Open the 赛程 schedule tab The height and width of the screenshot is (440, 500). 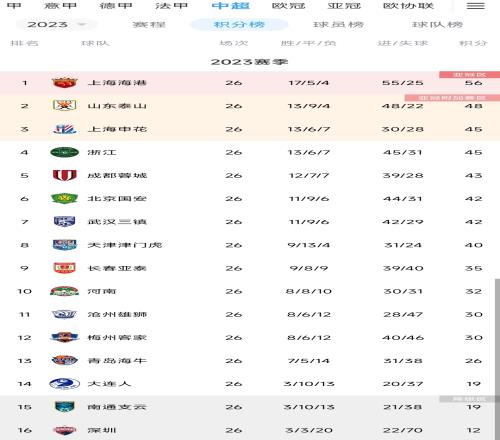[149, 25]
